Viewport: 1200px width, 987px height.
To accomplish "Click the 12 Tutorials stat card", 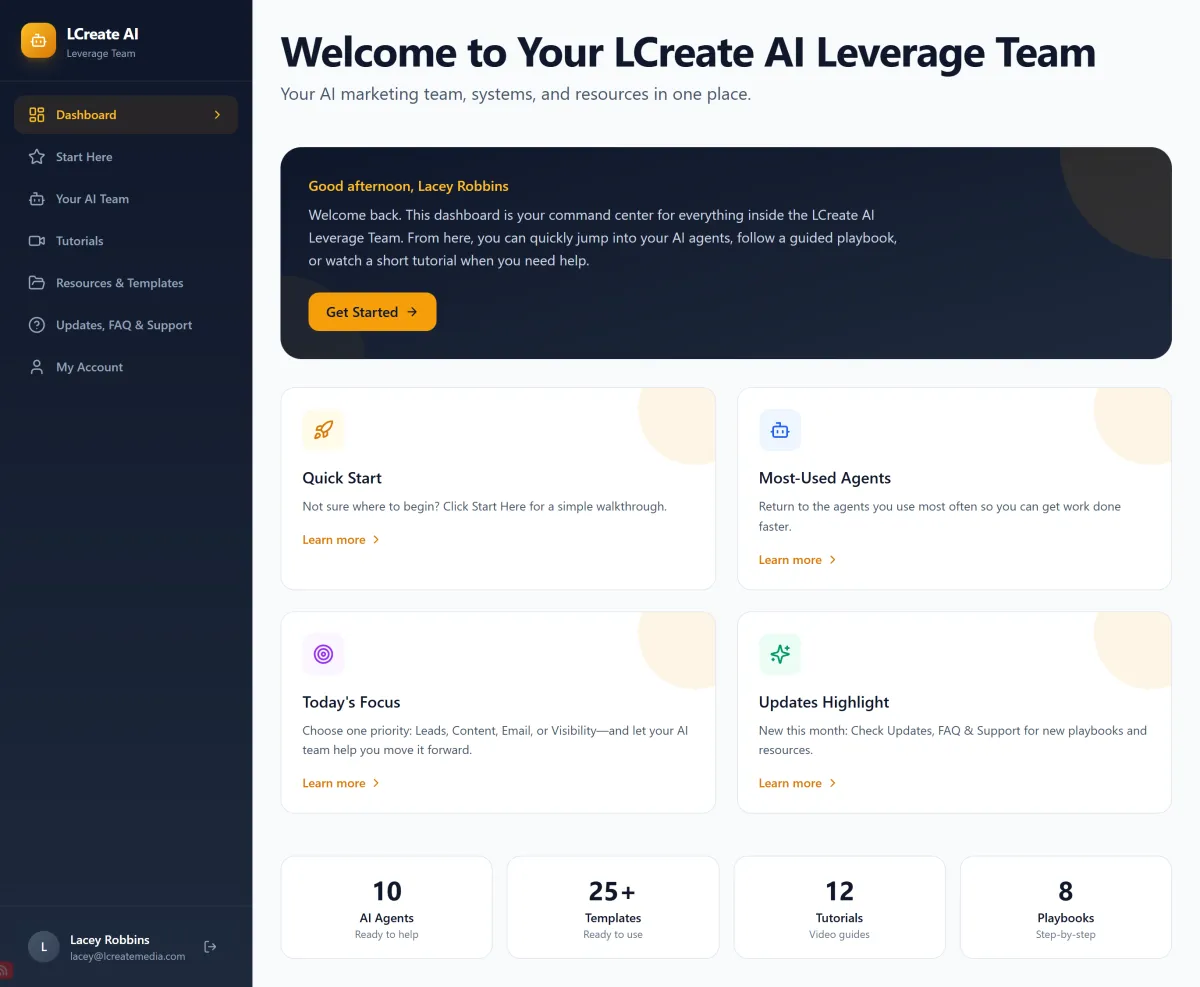I will tap(840, 907).
